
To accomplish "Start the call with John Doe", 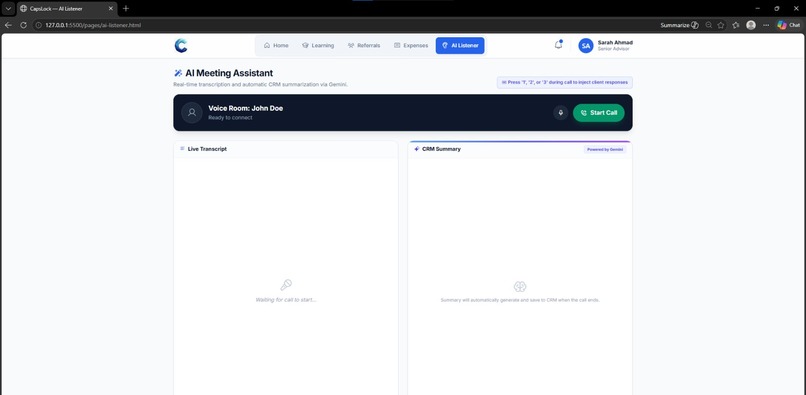I will [x=599, y=113].
